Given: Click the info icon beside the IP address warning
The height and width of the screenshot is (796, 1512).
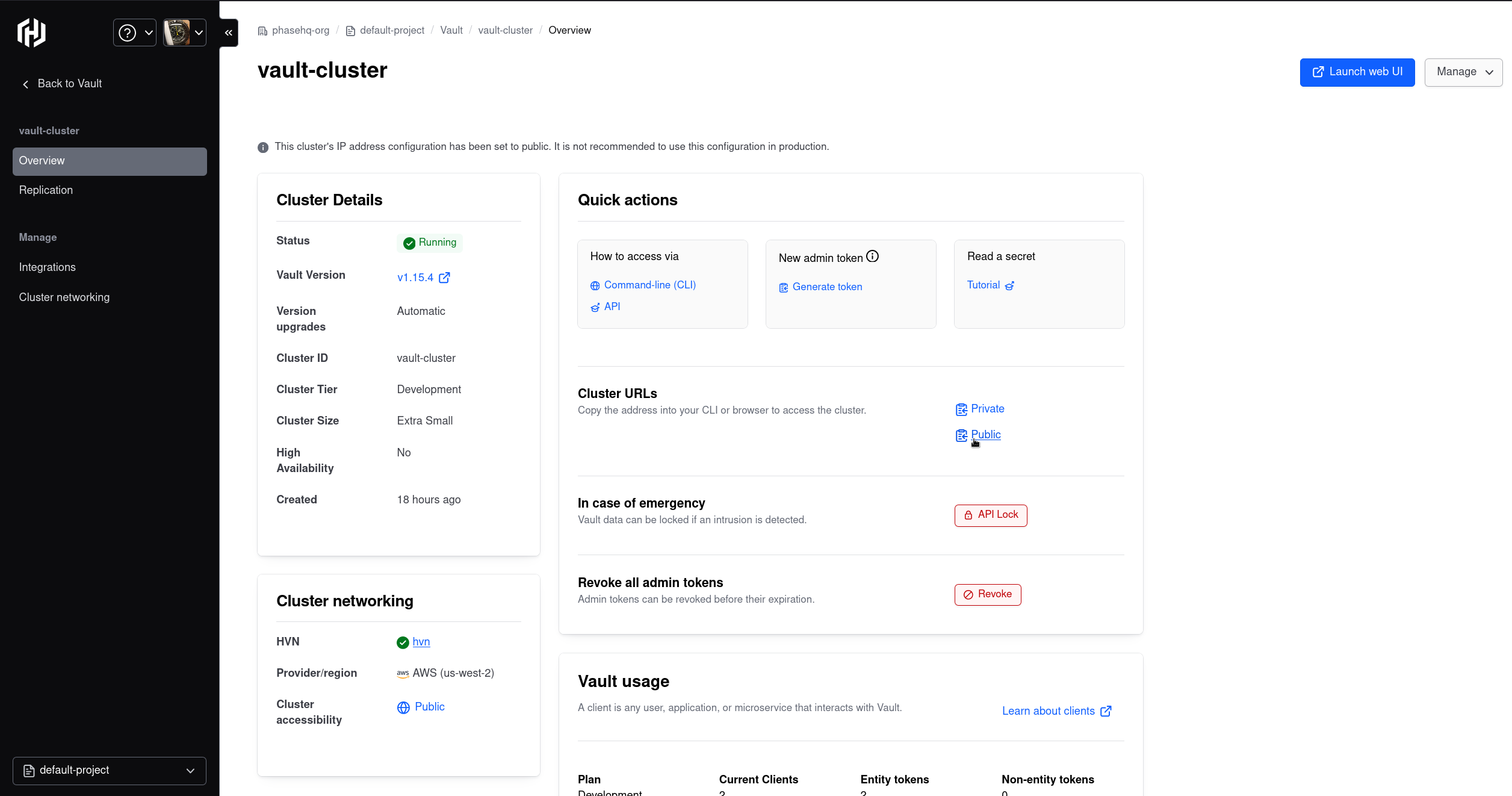Looking at the screenshot, I should pos(262,148).
